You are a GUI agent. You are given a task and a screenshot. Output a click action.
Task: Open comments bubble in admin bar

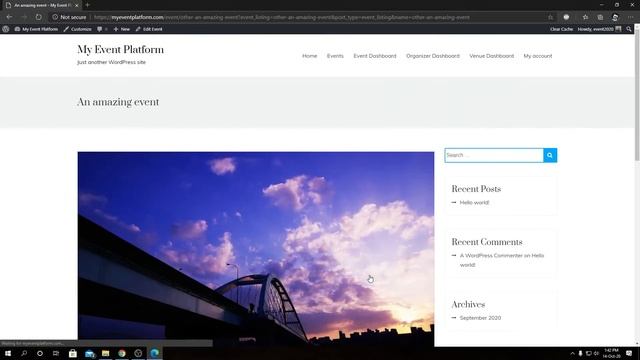(102, 29)
